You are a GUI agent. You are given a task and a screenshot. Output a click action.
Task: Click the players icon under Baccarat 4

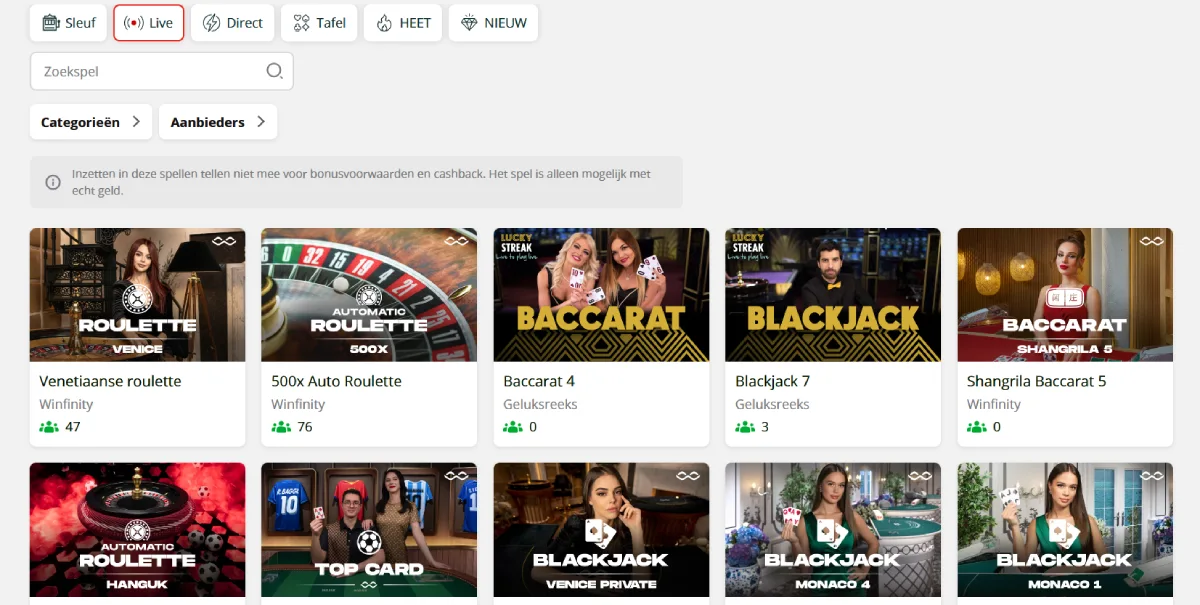513,427
